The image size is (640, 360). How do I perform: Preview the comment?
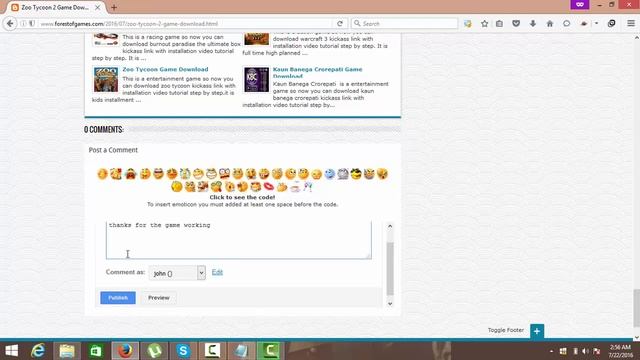pos(158,298)
